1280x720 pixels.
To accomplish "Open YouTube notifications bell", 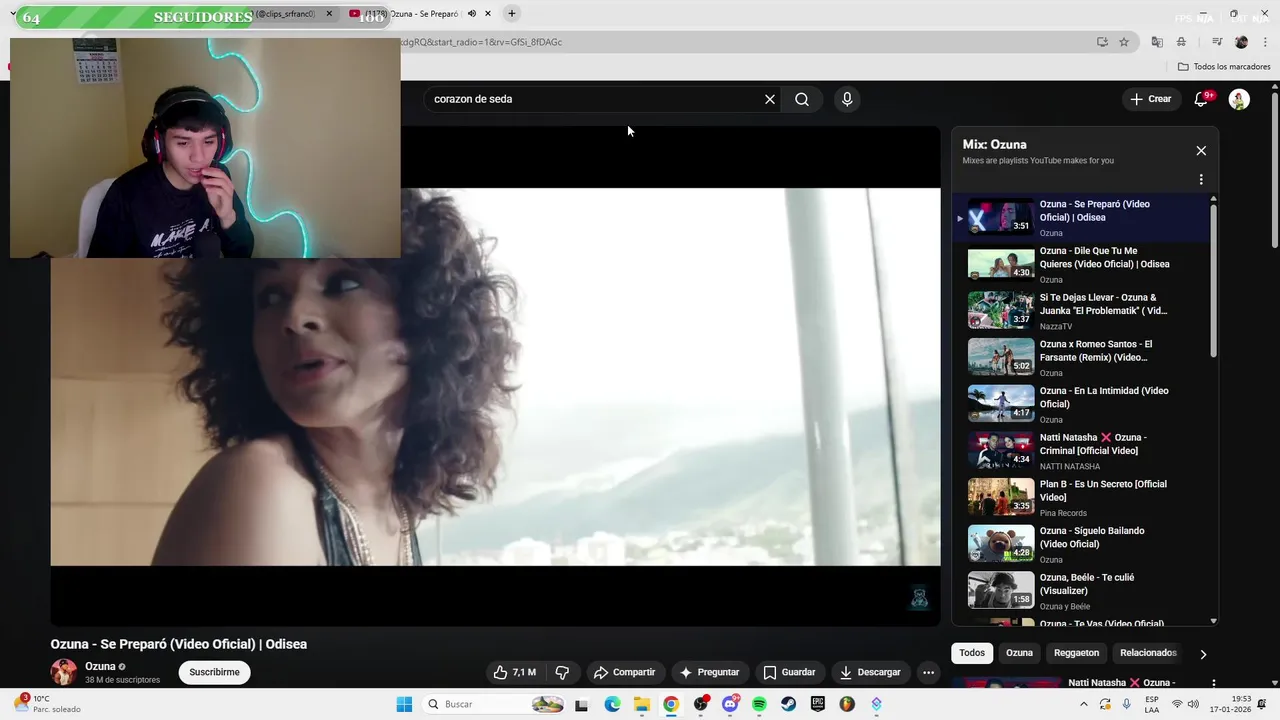I will (1202, 99).
